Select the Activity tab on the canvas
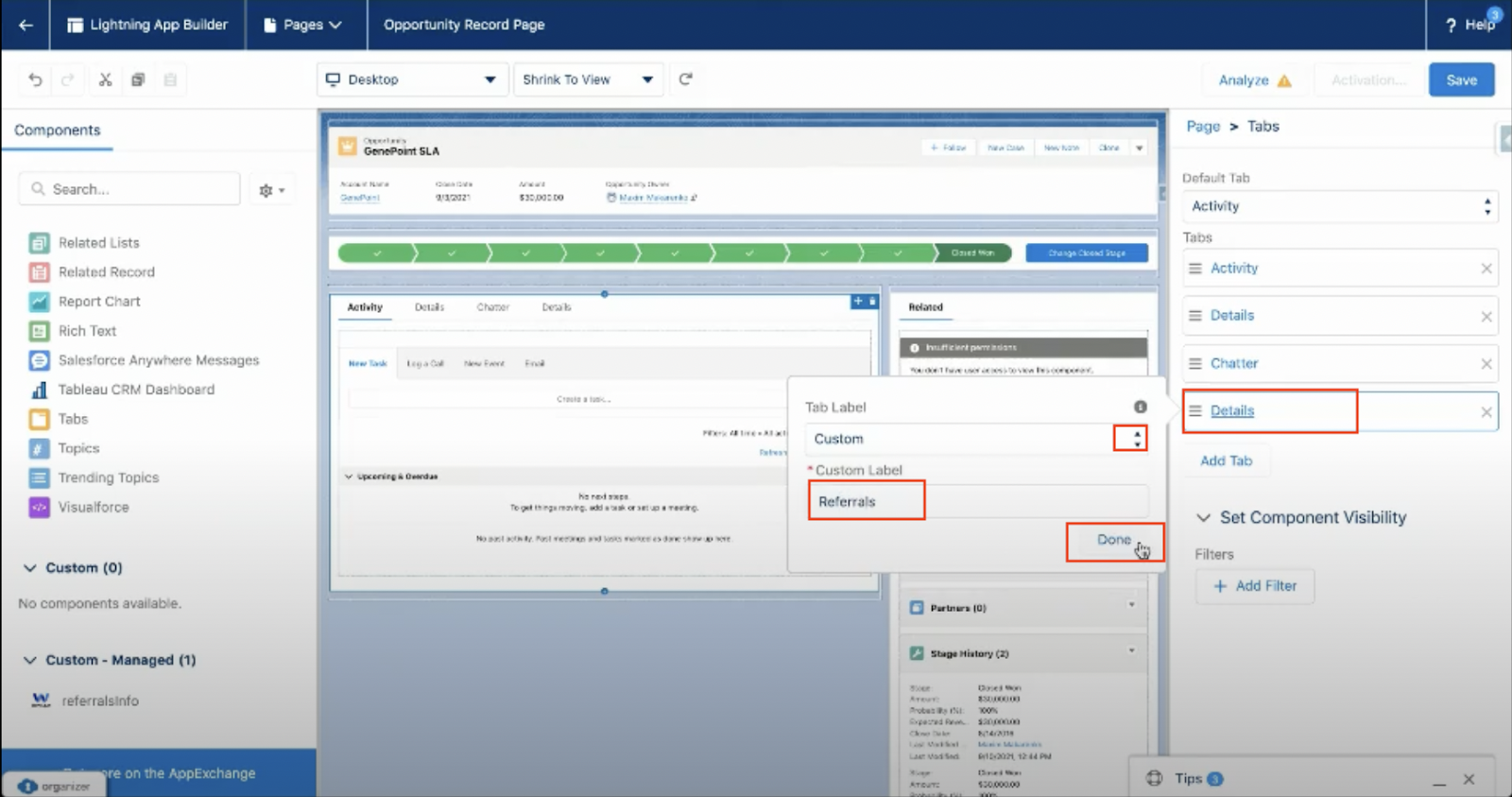This screenshot has height=797, width=1512. pos(365,307)
